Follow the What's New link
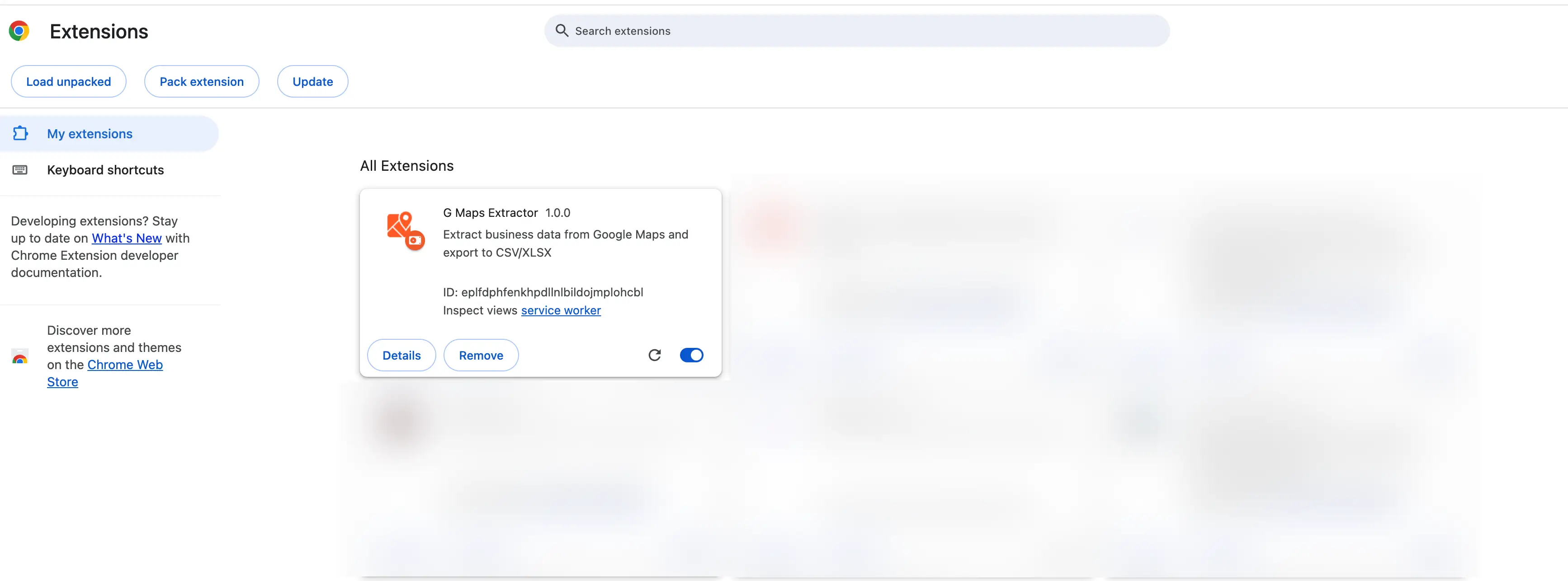The height and width of the screenshot is (581, 1568). click(x=127, y=239)
